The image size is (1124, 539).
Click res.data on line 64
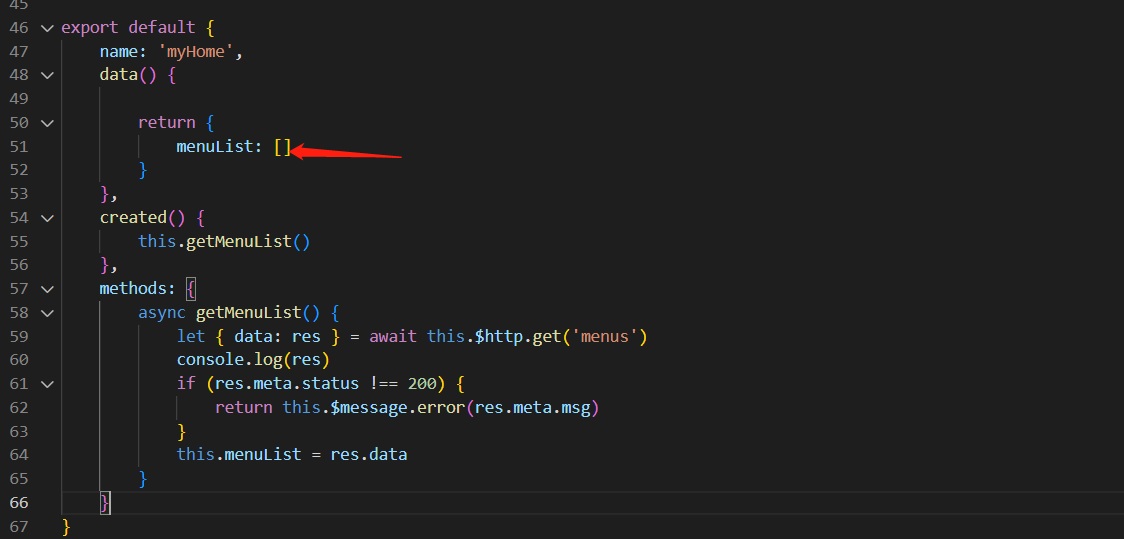tap(368, 454)
